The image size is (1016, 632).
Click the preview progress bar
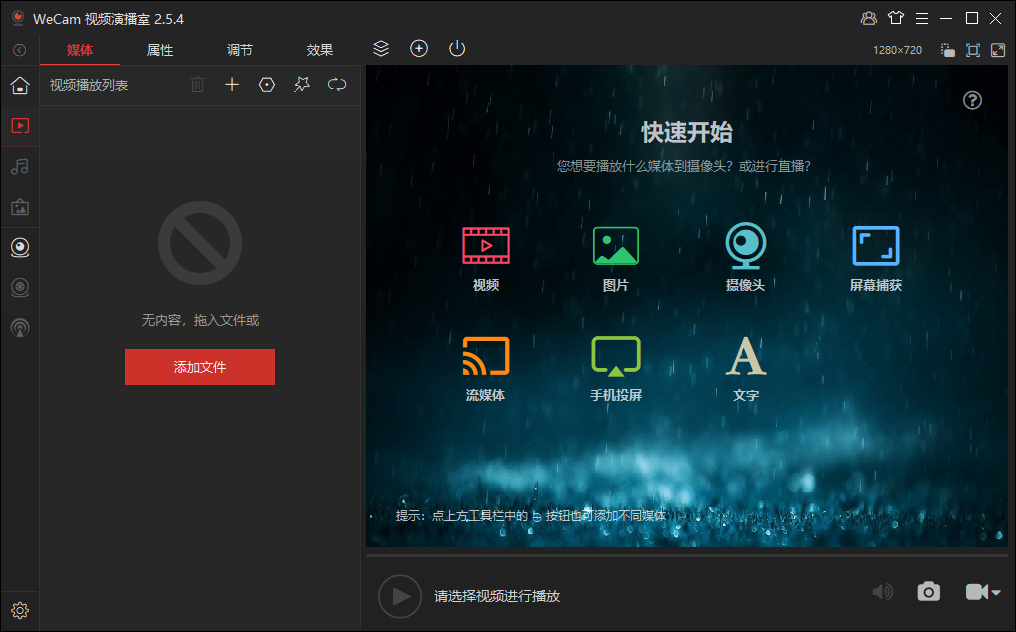click(687, 556)
